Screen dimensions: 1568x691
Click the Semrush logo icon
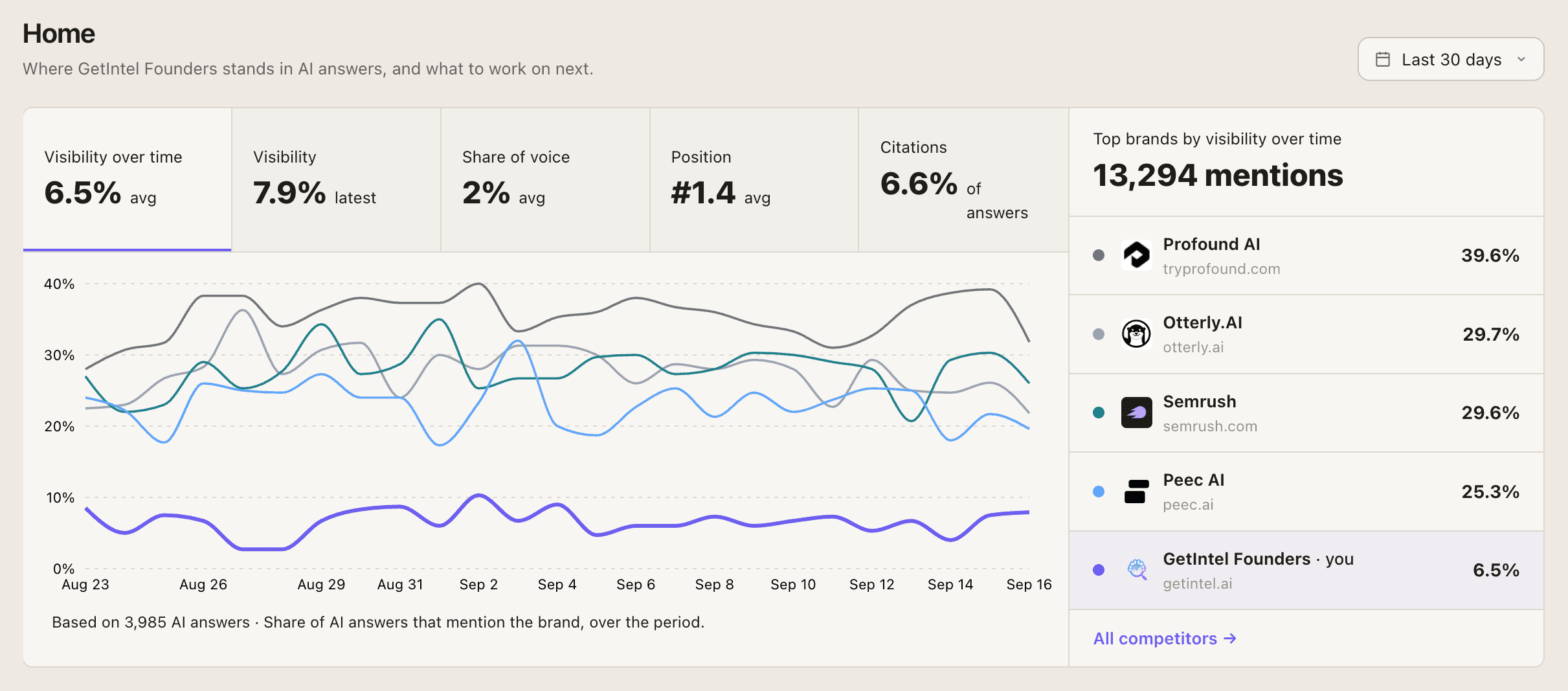click(1136, 413)
